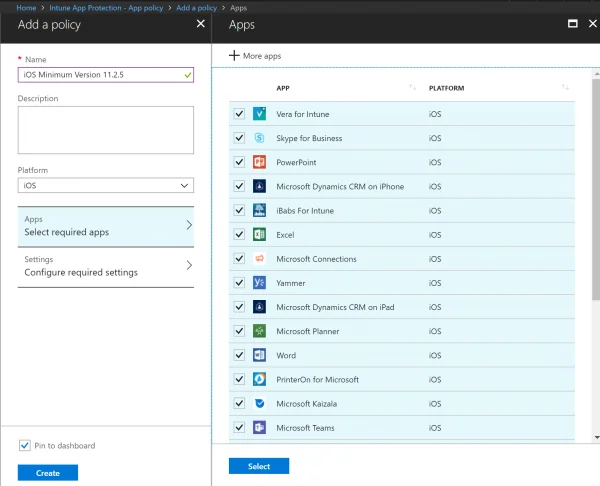
Task: Sort by the PLATFORM column arrows
Action: click(565, 87)
